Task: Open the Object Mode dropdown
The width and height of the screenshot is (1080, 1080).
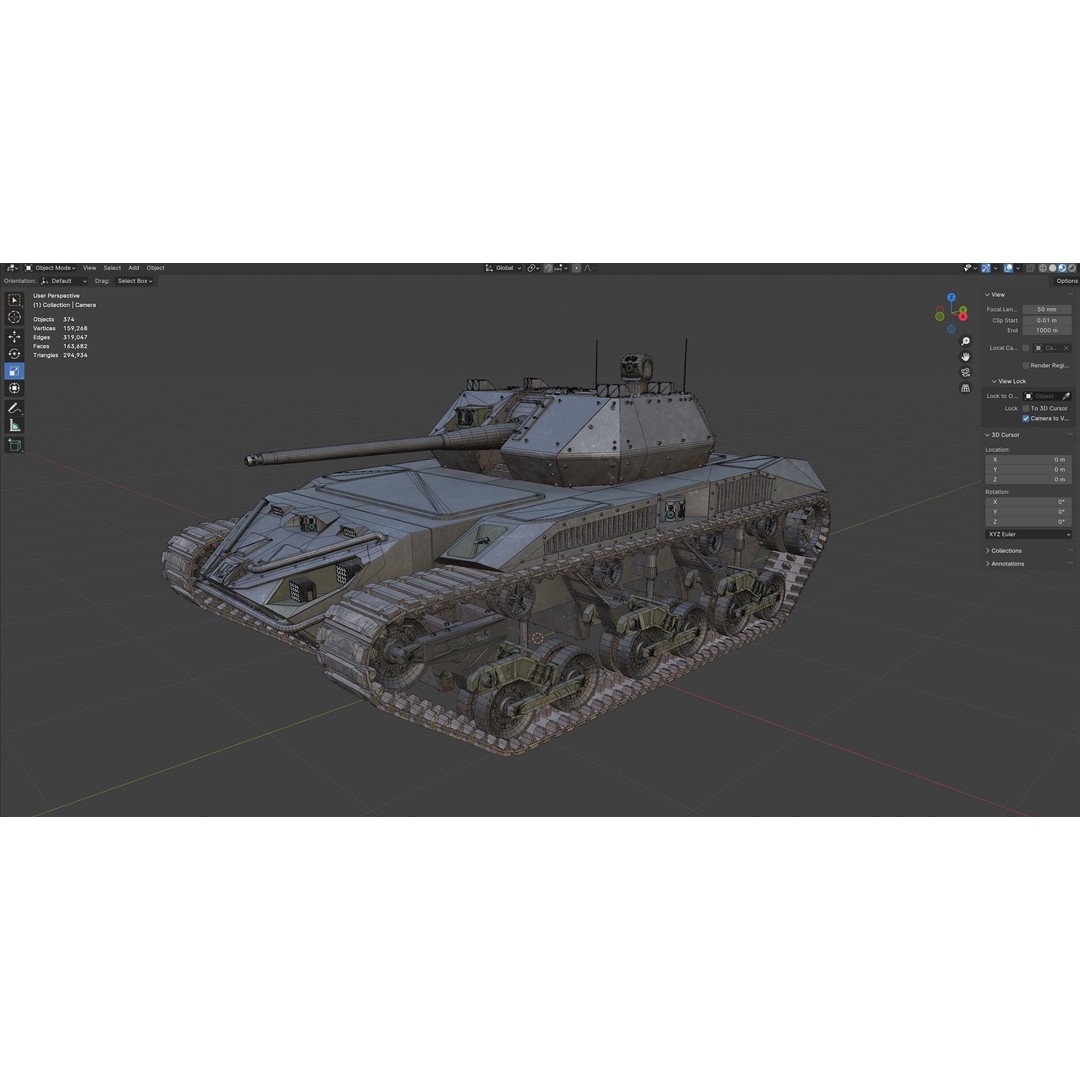Action: [55, 267]
